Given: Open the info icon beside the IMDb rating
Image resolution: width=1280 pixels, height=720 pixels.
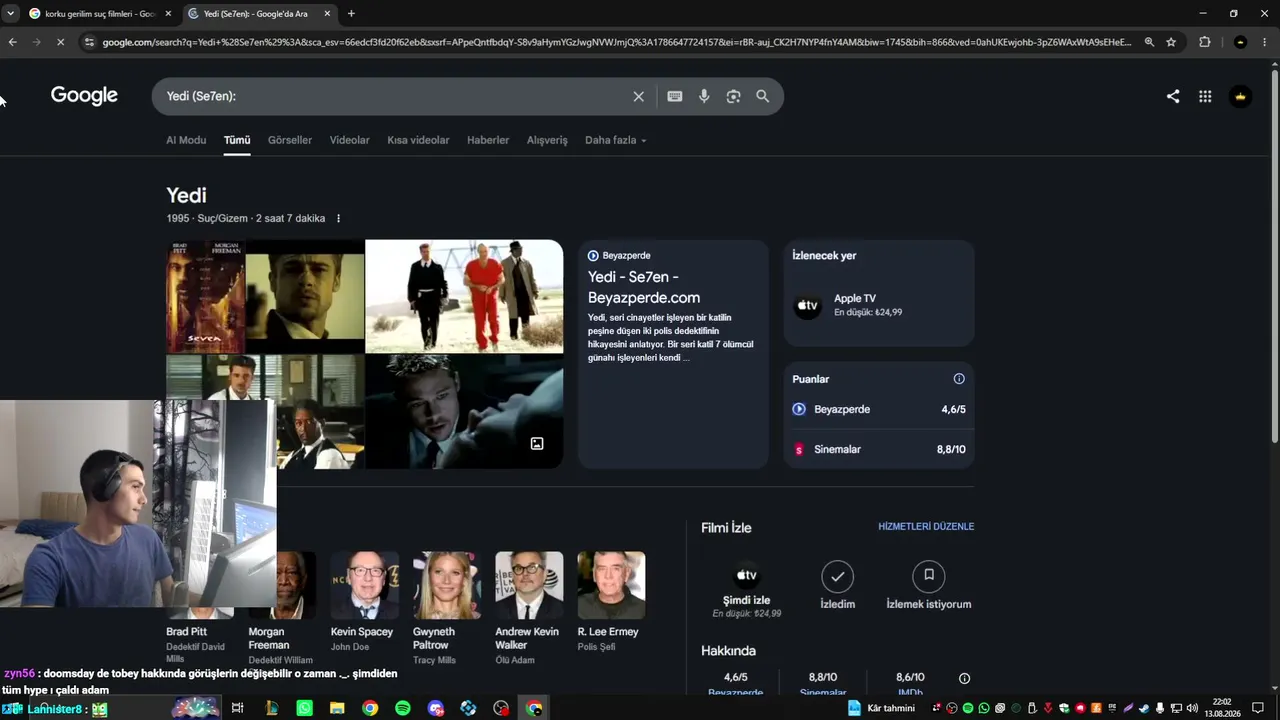Looking at the screenshot, I should (x=964, y=678).
